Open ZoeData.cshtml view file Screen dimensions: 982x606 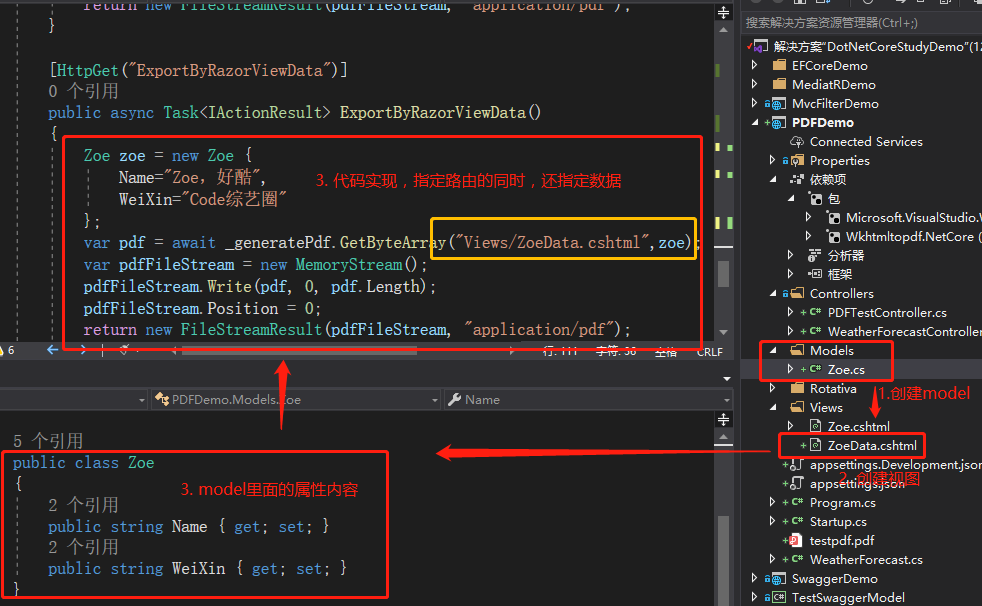click(x=872, y=445)
